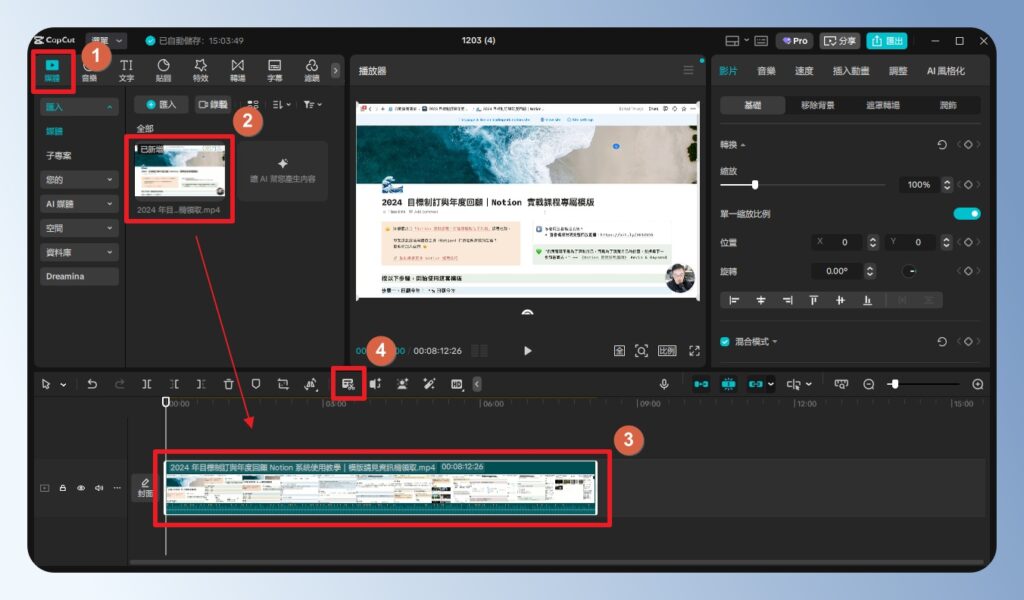This screenshot has width=1024, height=600.
Task: Click the Pro button in the title bar
Action: point(795,41)
